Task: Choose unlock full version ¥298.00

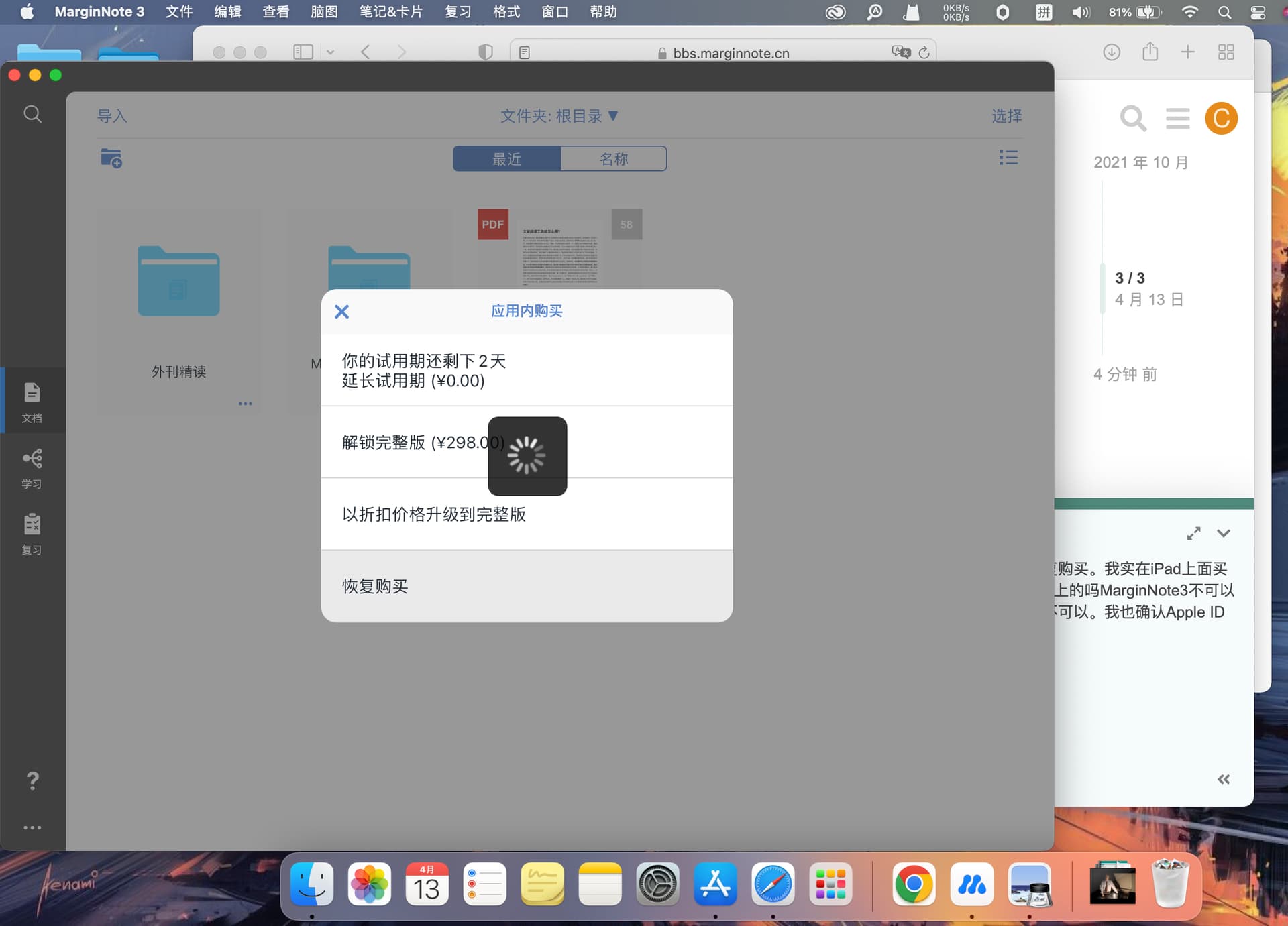Action: pos(527,442)
